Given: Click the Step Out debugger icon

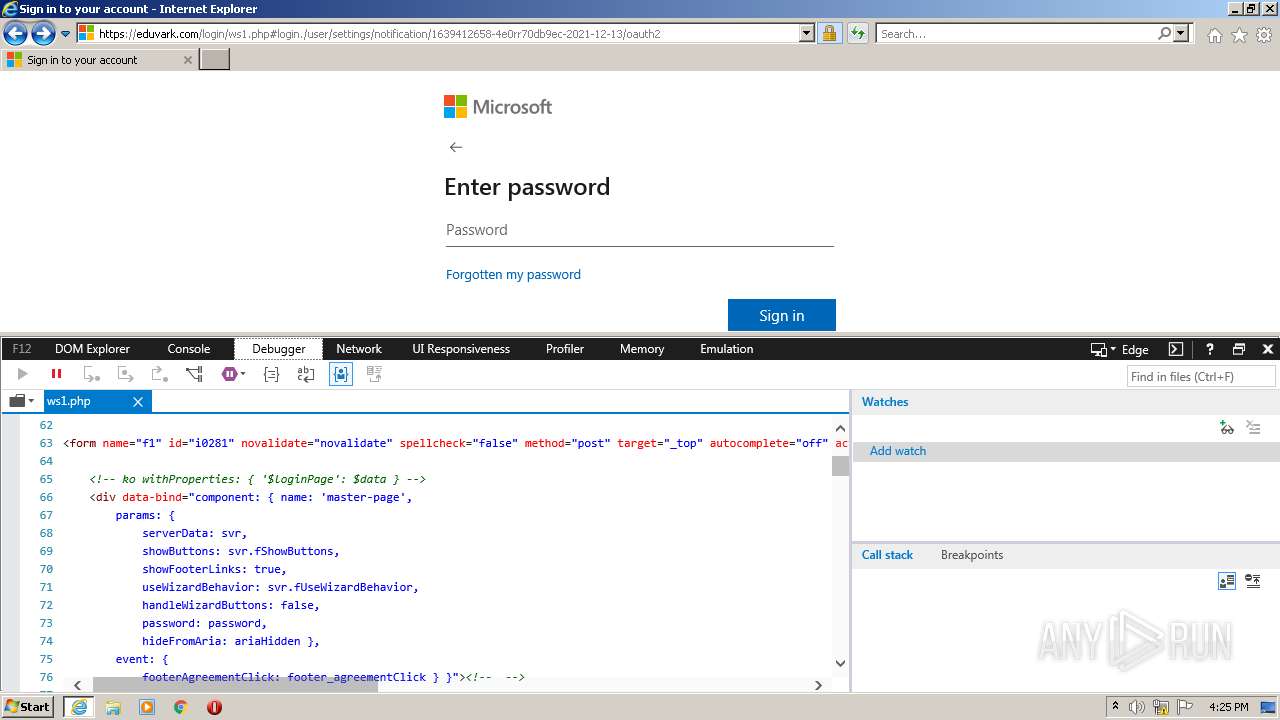Looking at the screenshot, I should 160,374.
